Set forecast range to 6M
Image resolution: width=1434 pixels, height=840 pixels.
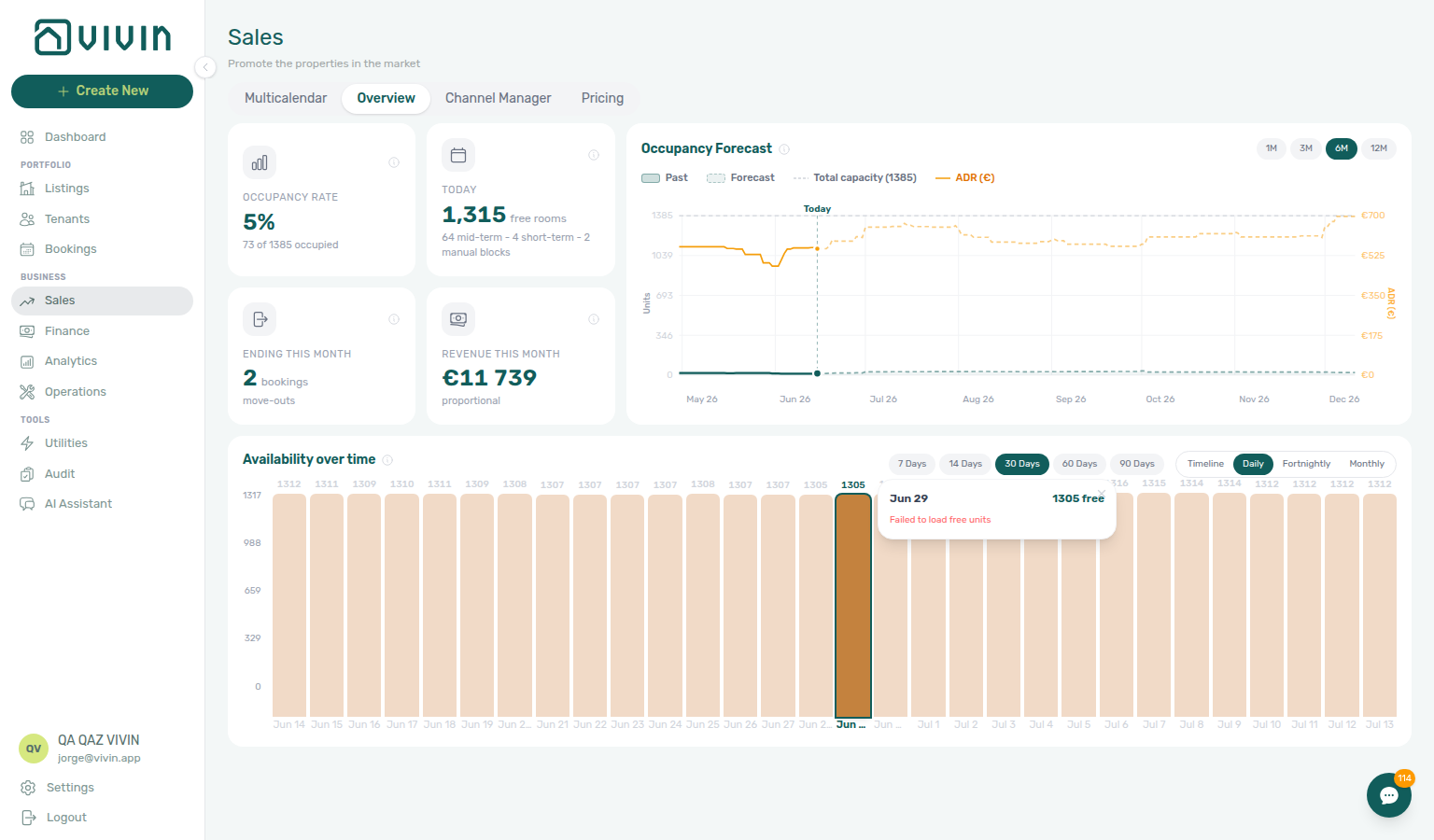click(x=1342, y=148)
